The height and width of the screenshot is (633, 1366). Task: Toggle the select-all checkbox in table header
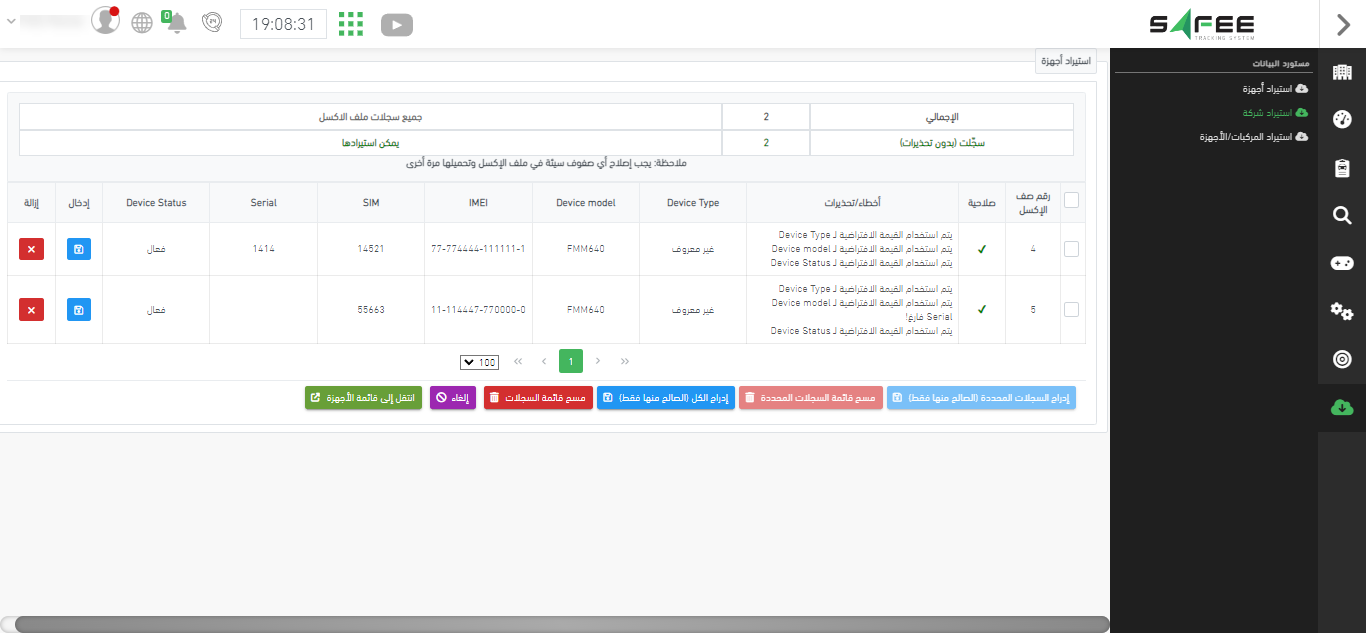pos(1071,200)
